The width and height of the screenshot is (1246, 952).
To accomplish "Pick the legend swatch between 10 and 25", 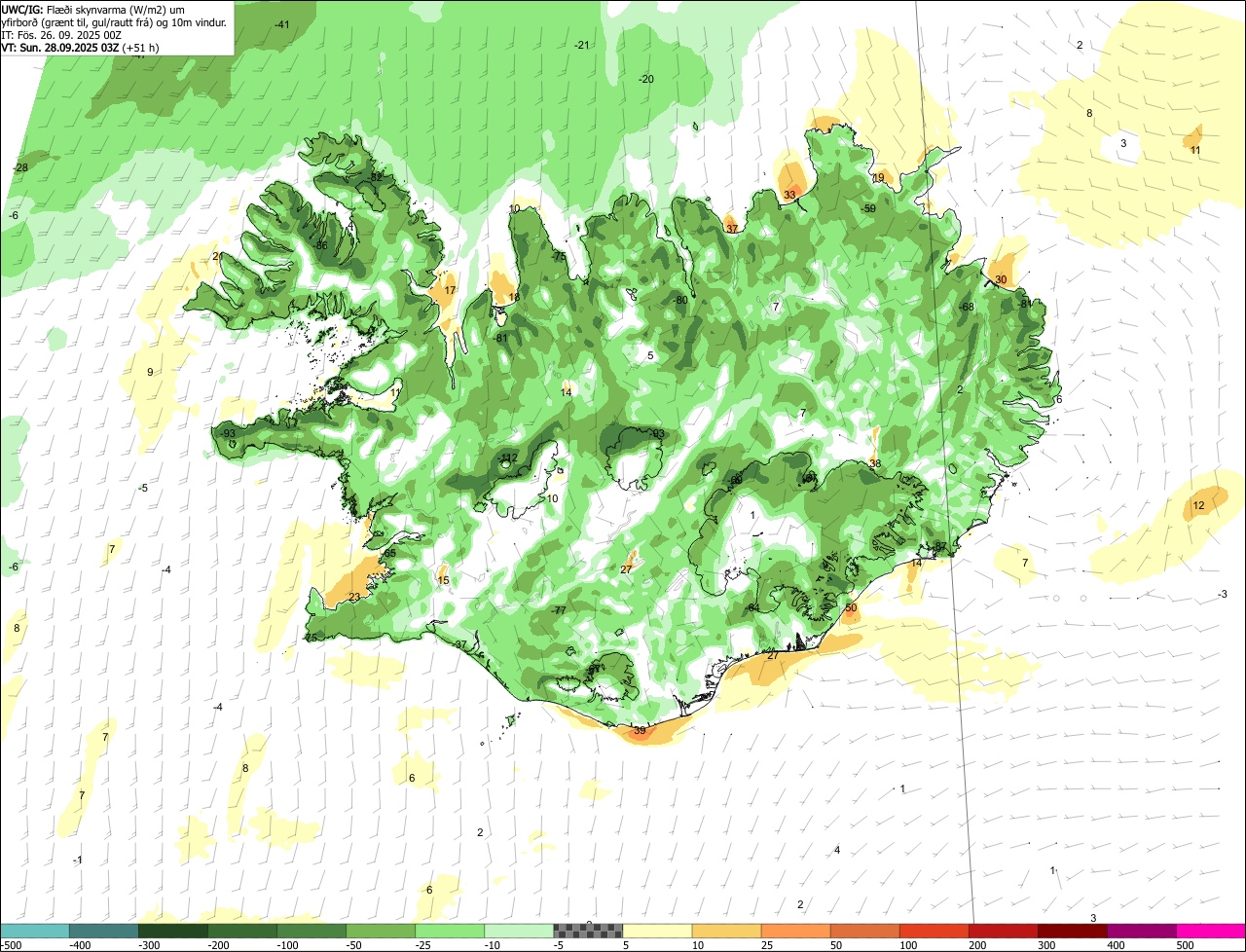I will click(726, 932).
